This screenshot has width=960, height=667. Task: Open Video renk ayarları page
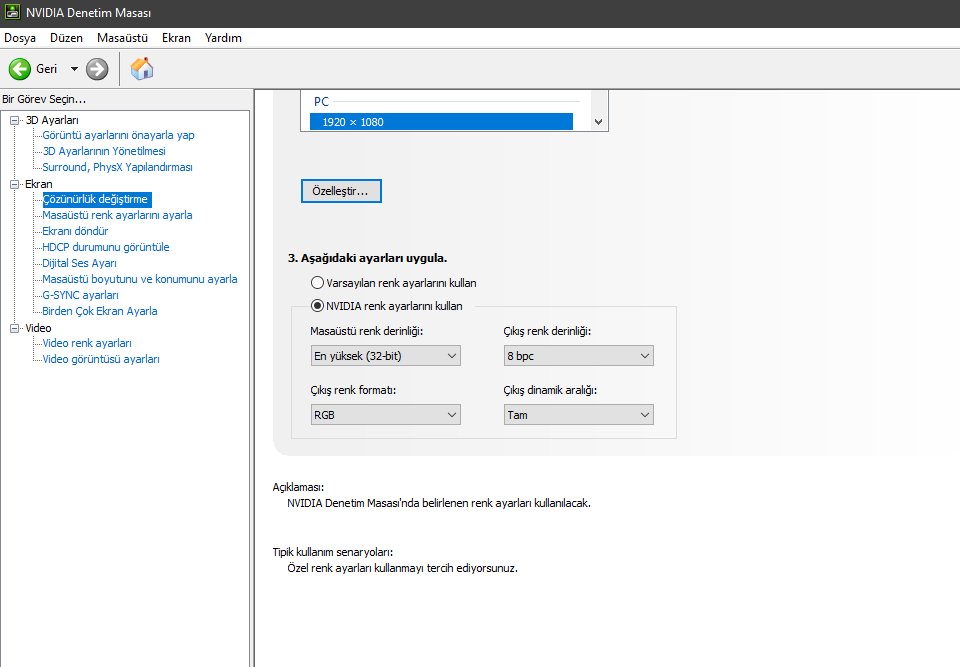point(87,343)
